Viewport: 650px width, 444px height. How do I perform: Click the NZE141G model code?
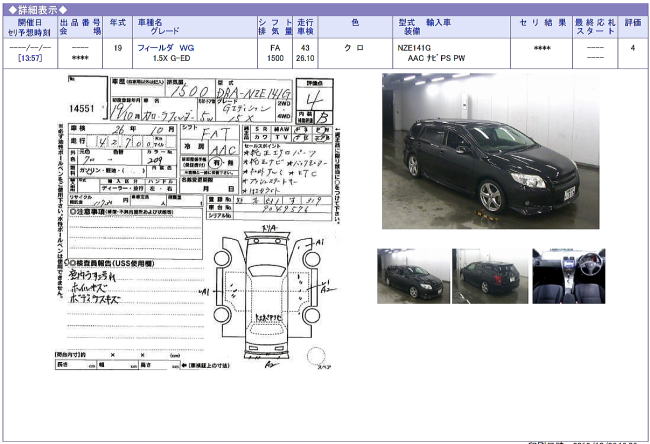click(414, 48)
